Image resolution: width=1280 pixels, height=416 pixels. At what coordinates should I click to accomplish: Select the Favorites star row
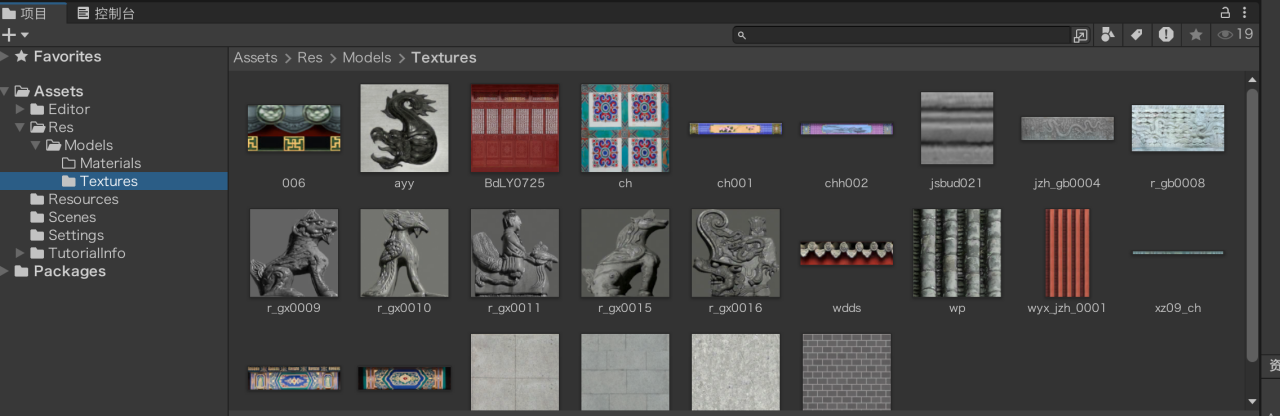tap(114, 57)
